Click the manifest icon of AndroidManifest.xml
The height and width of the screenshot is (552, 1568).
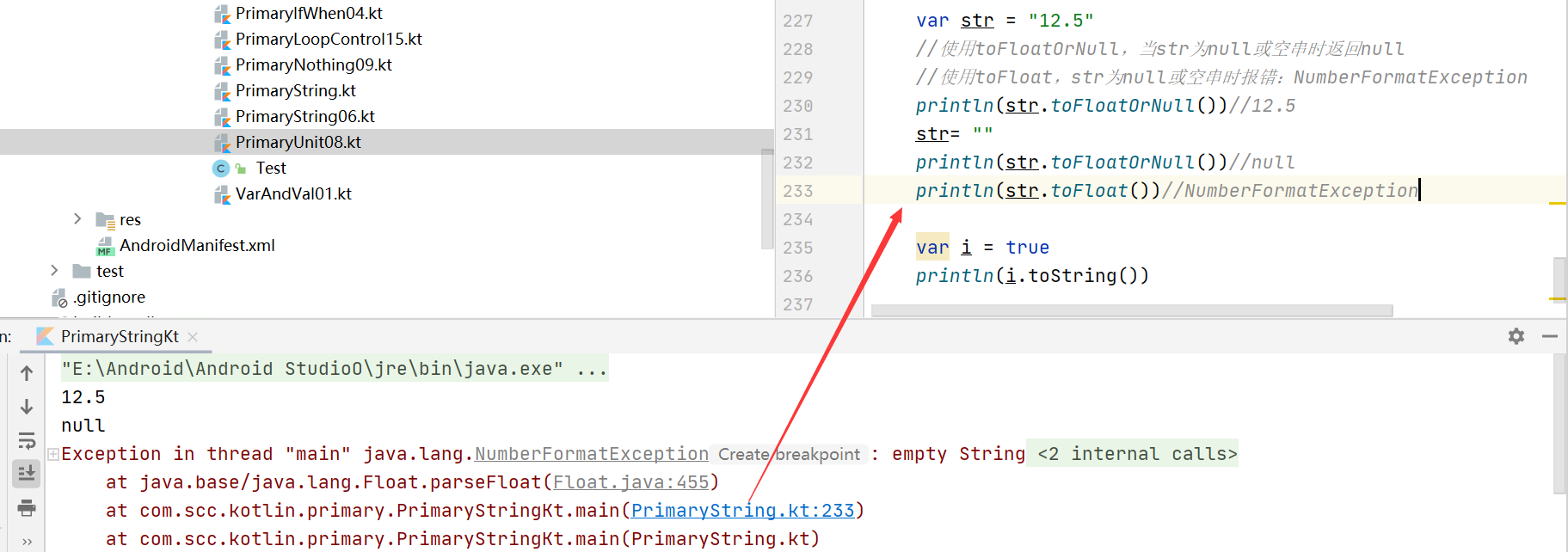105,246
